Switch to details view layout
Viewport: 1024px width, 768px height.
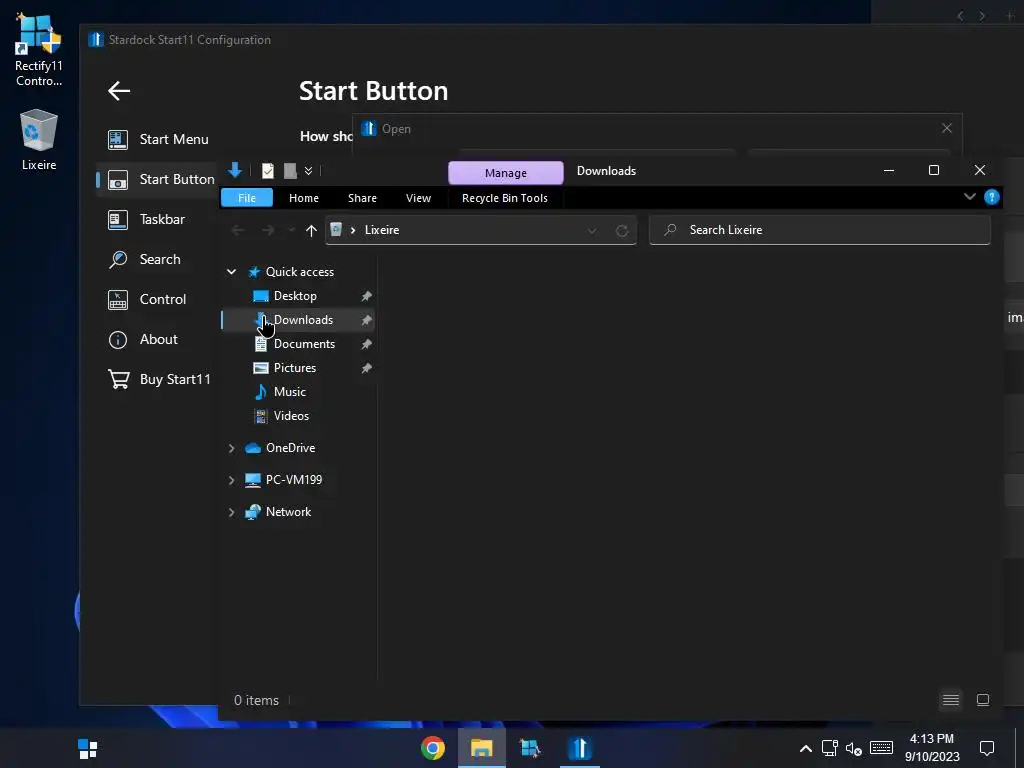pos(951,700)
